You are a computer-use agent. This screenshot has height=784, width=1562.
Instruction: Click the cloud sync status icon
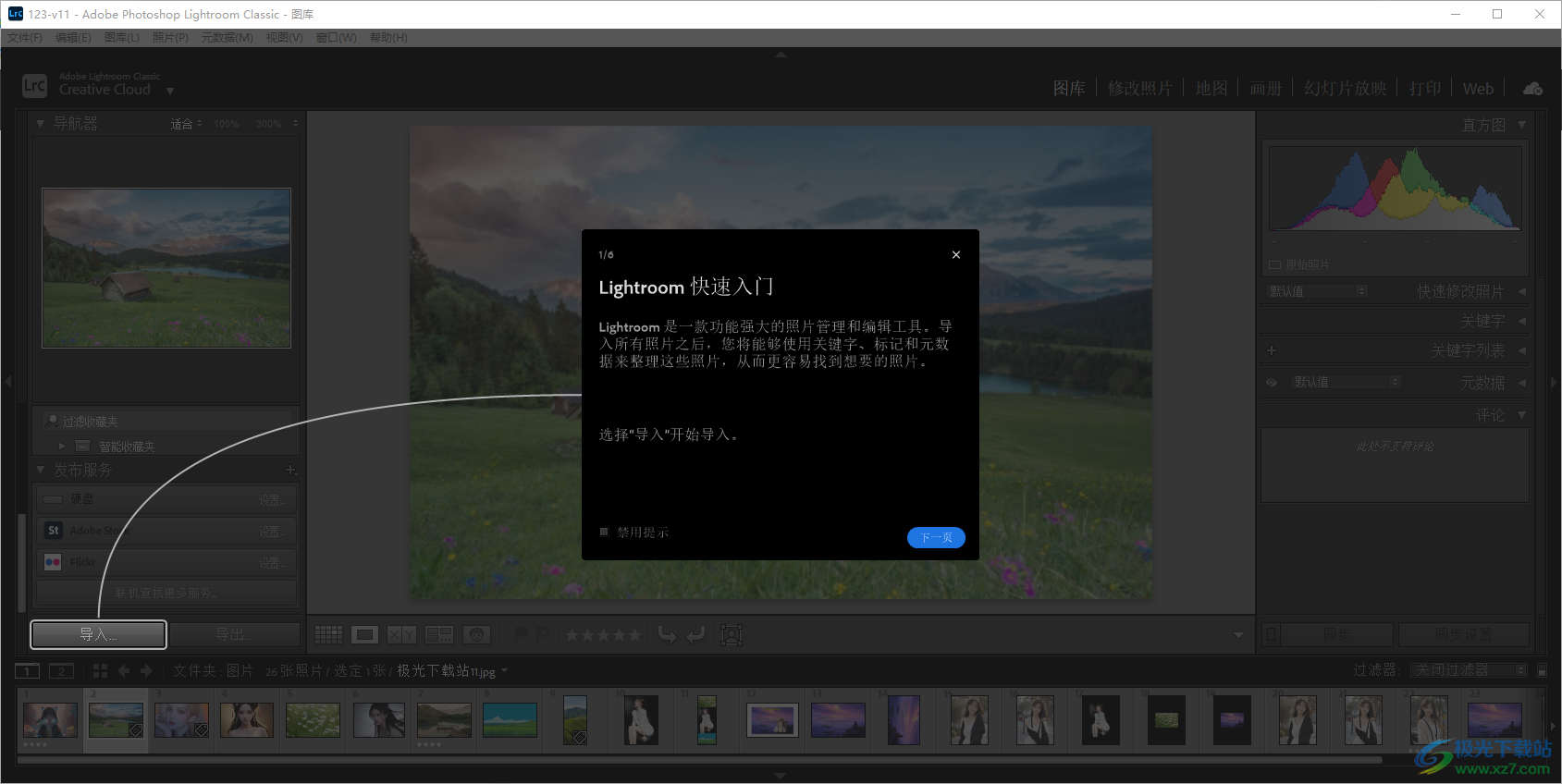[x=1532, y=89]
